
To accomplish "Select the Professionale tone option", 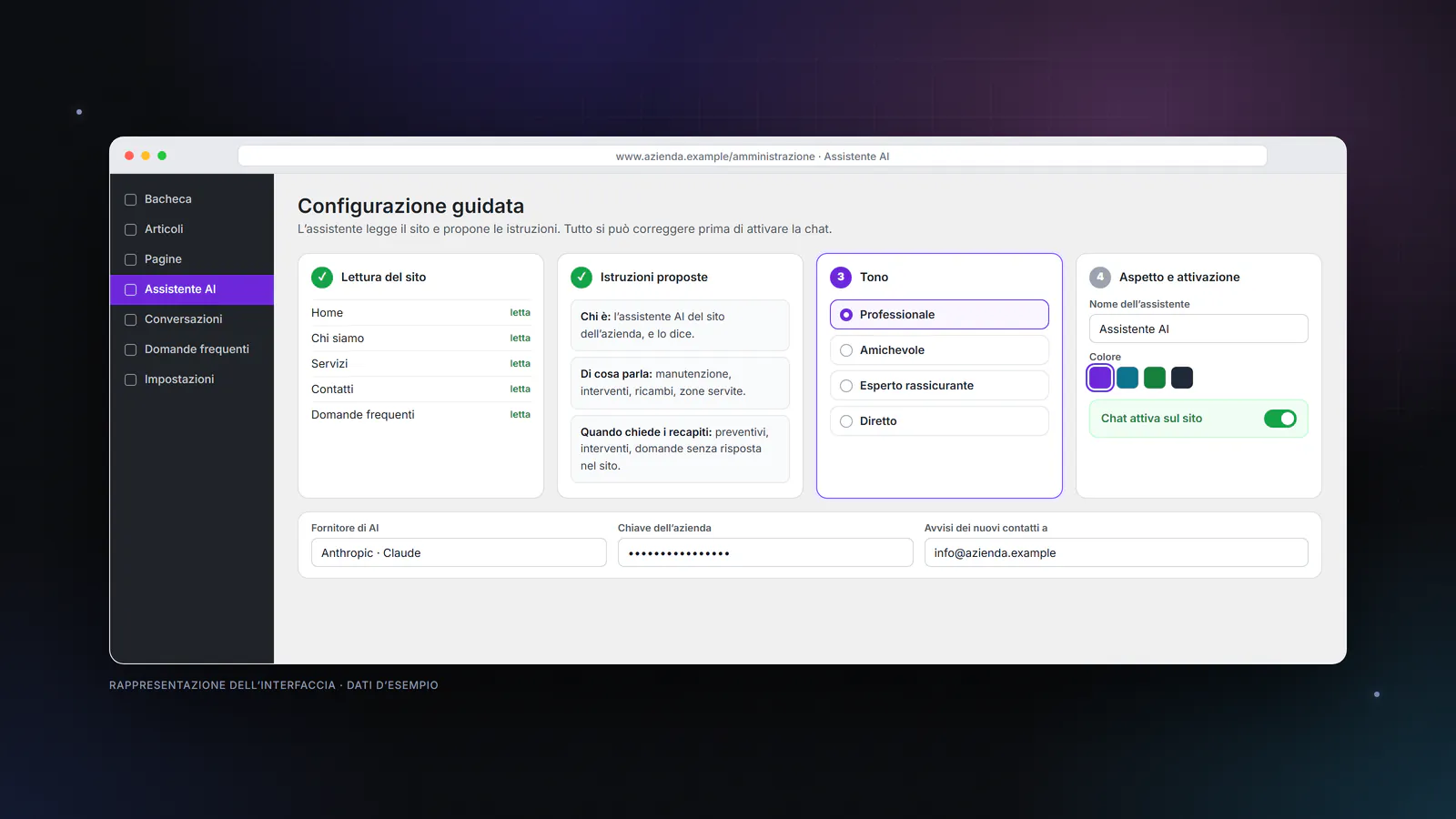I will [x=939, y=315].
